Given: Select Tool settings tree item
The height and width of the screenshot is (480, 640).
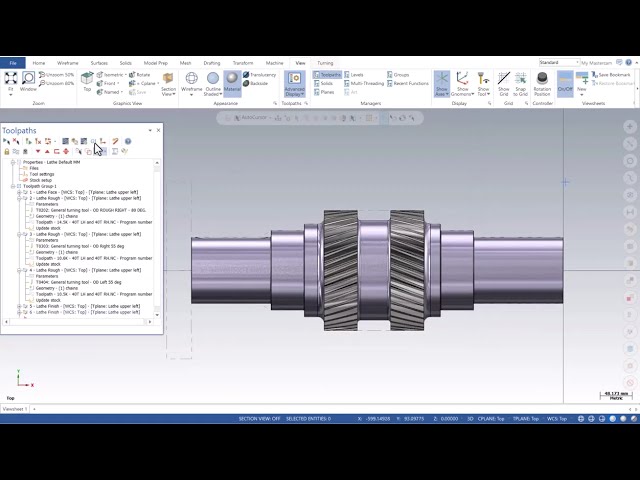Looking at the screenshot, I should [x=42, y=174].
